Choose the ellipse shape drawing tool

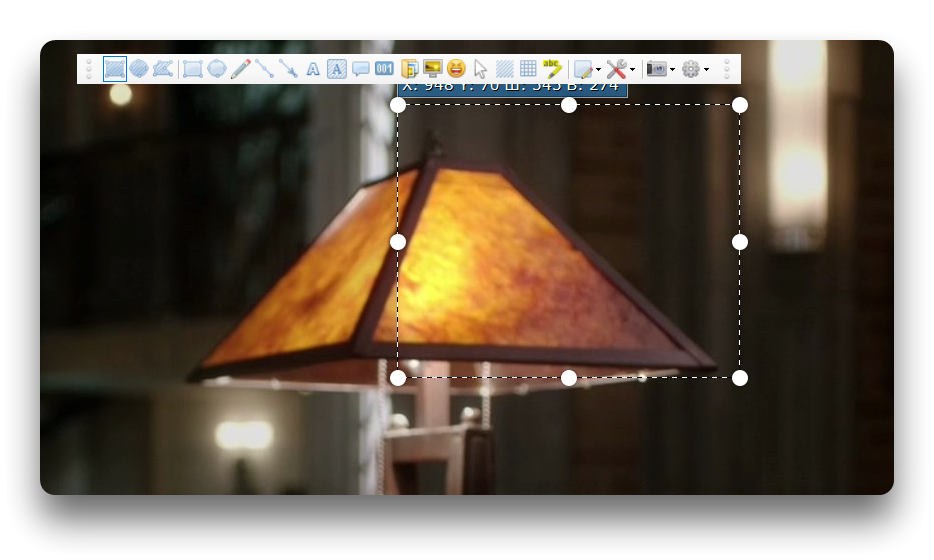point(217,69)
